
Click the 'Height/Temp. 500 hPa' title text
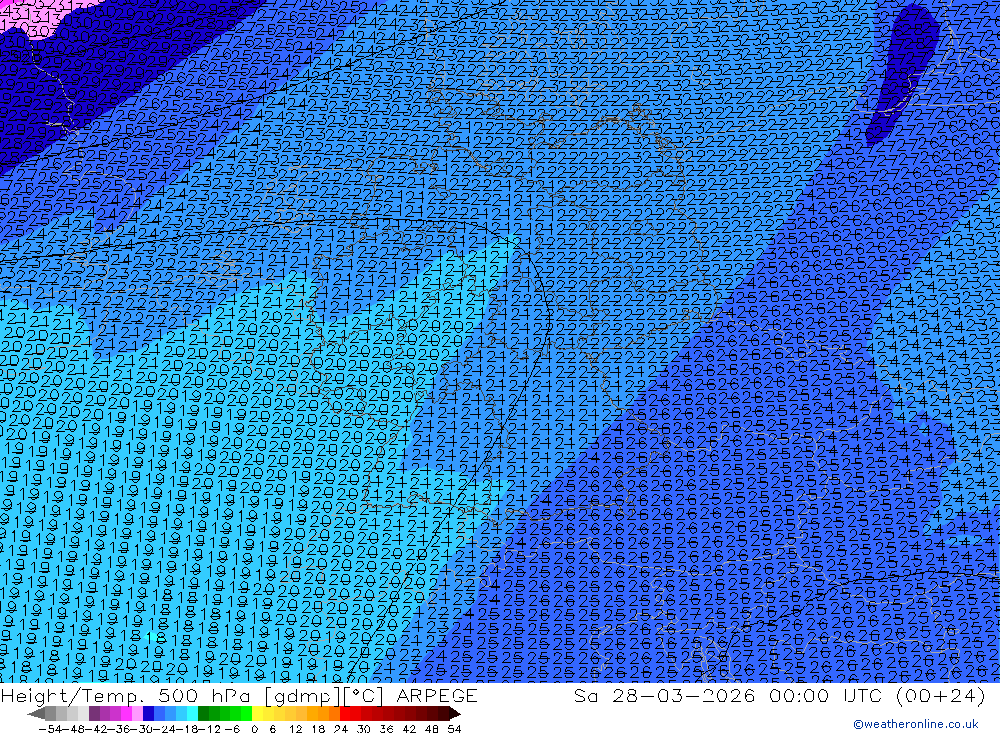coord(128,695)
